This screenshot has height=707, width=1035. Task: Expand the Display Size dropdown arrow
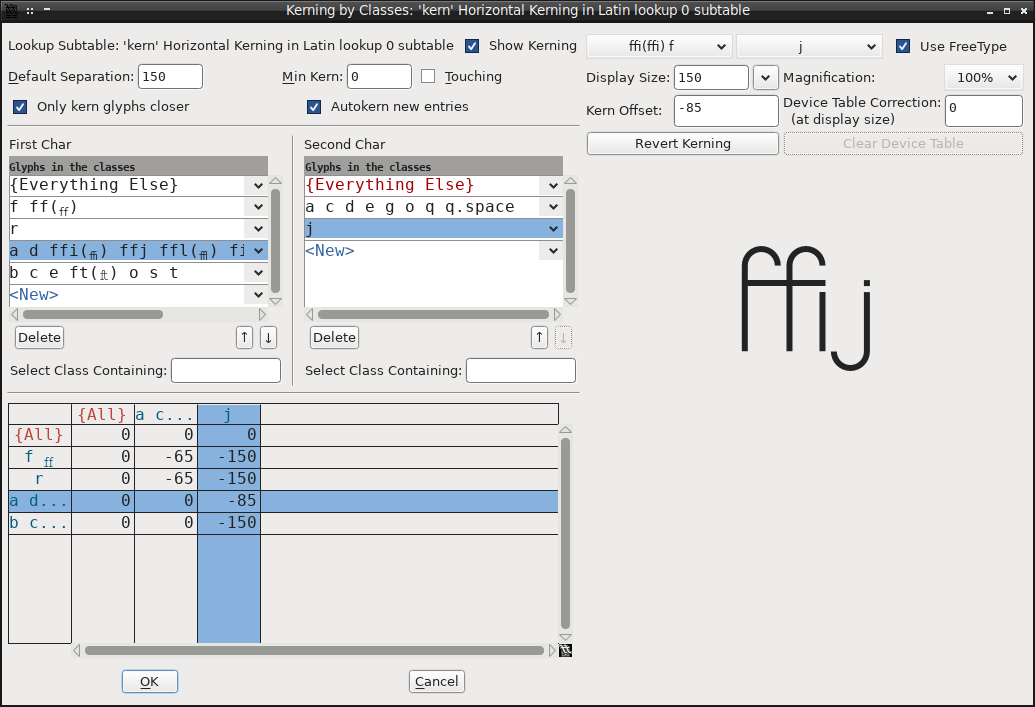(x=766, y=77)
